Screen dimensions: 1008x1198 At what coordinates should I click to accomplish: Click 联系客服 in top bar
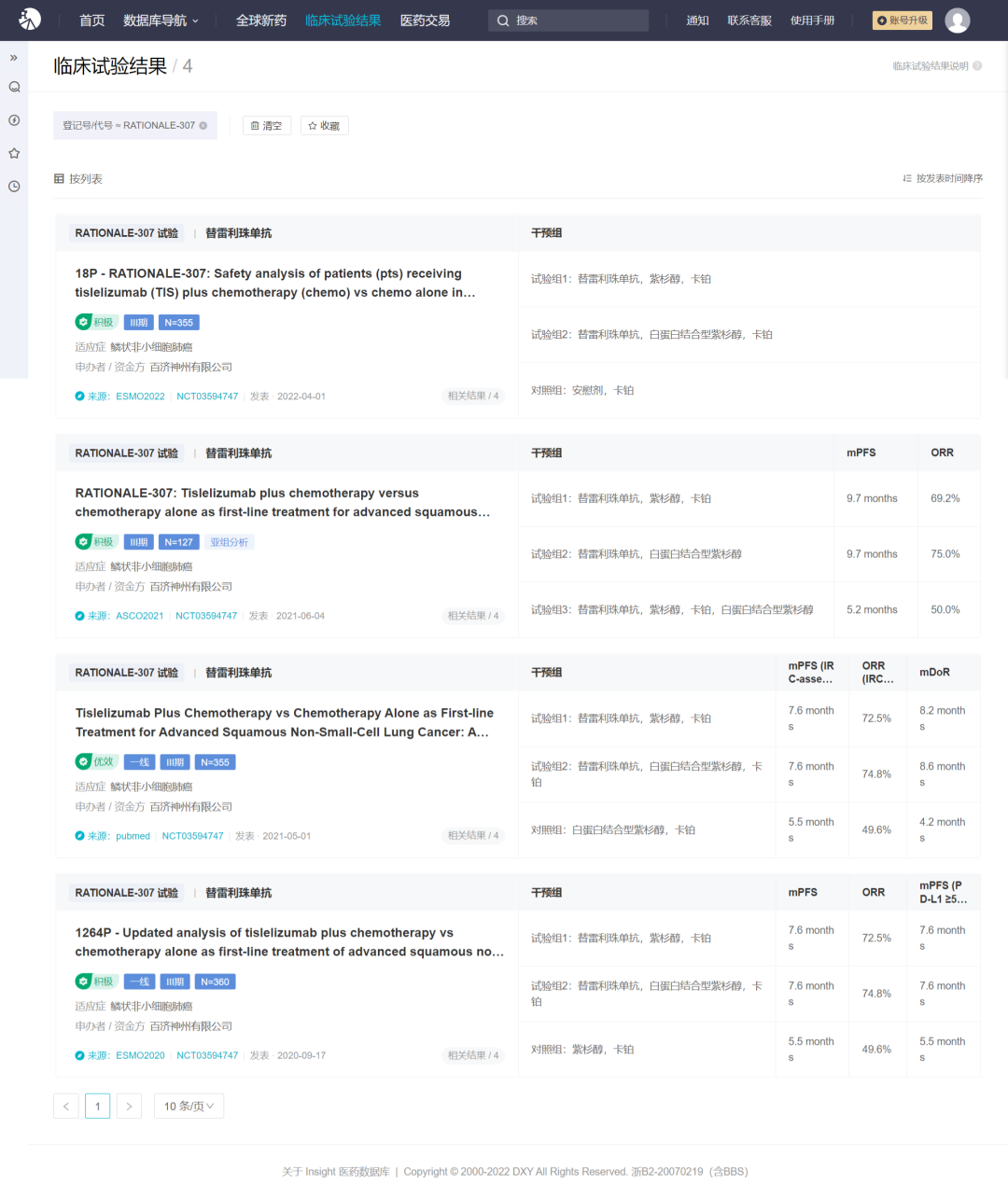(x=749, y=21)
